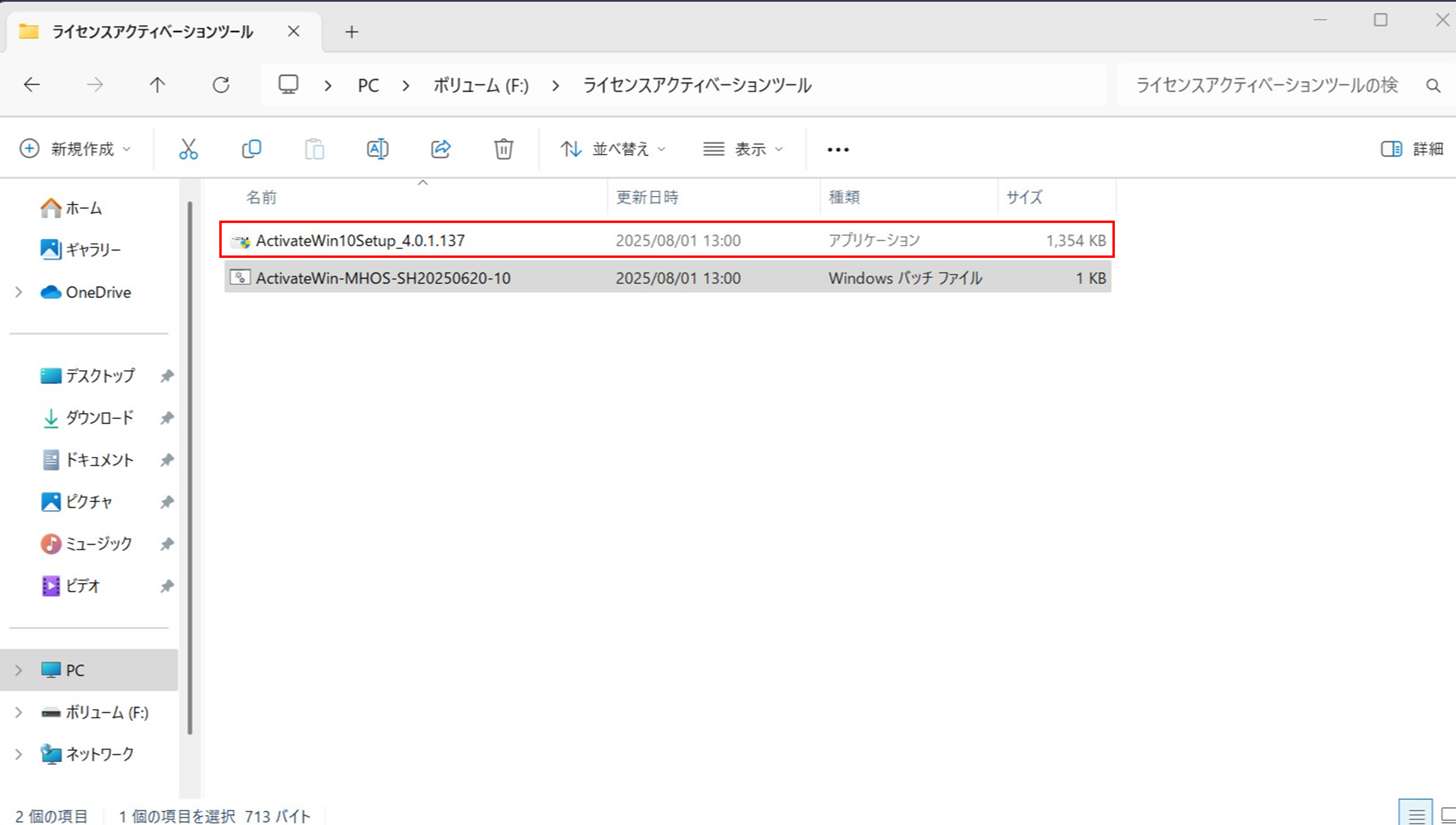Click the Copy icon in toolbar
The image size is (1456, 825).
251,149
